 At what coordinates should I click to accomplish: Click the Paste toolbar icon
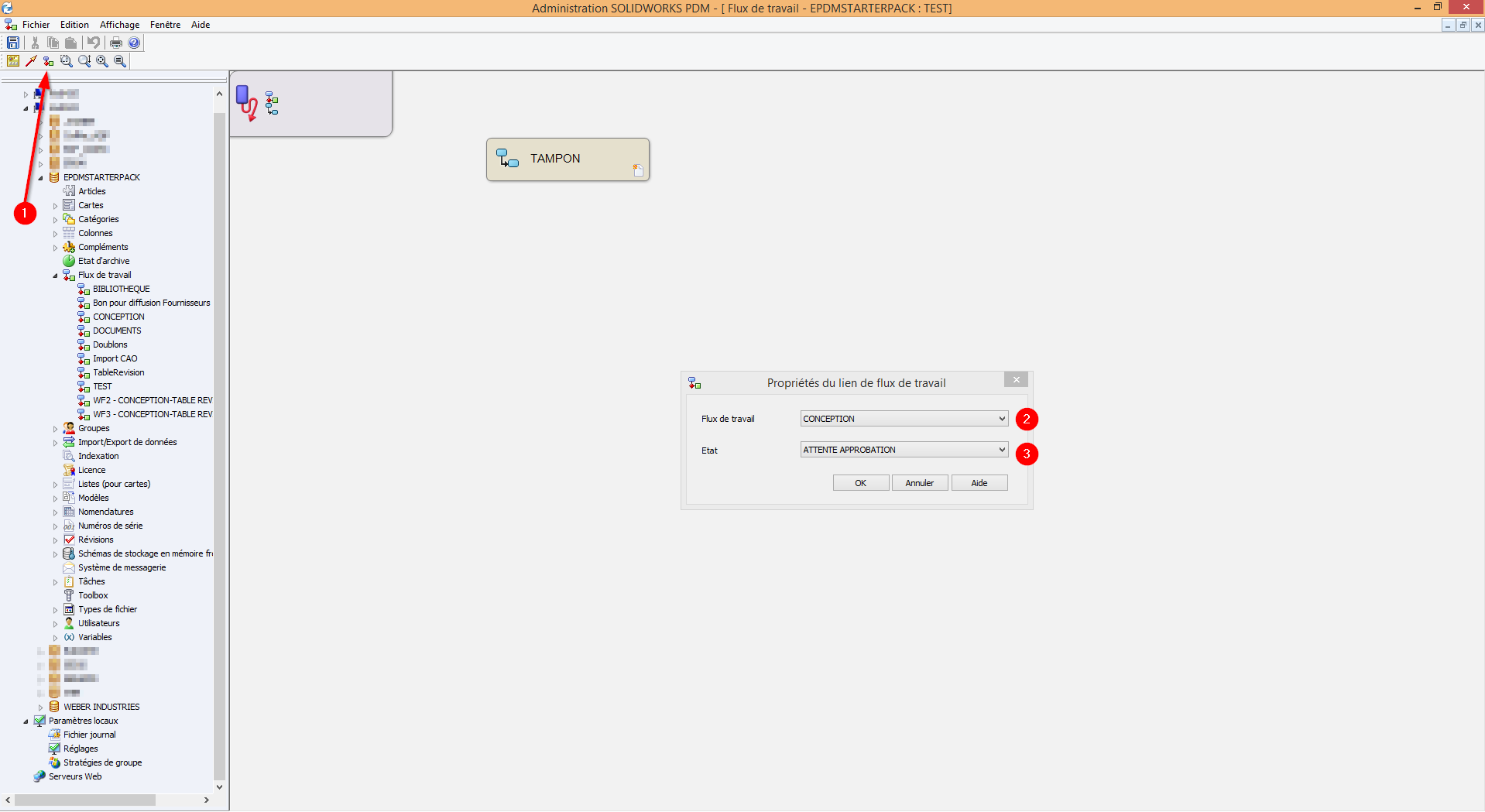click(x=70, y=43)
